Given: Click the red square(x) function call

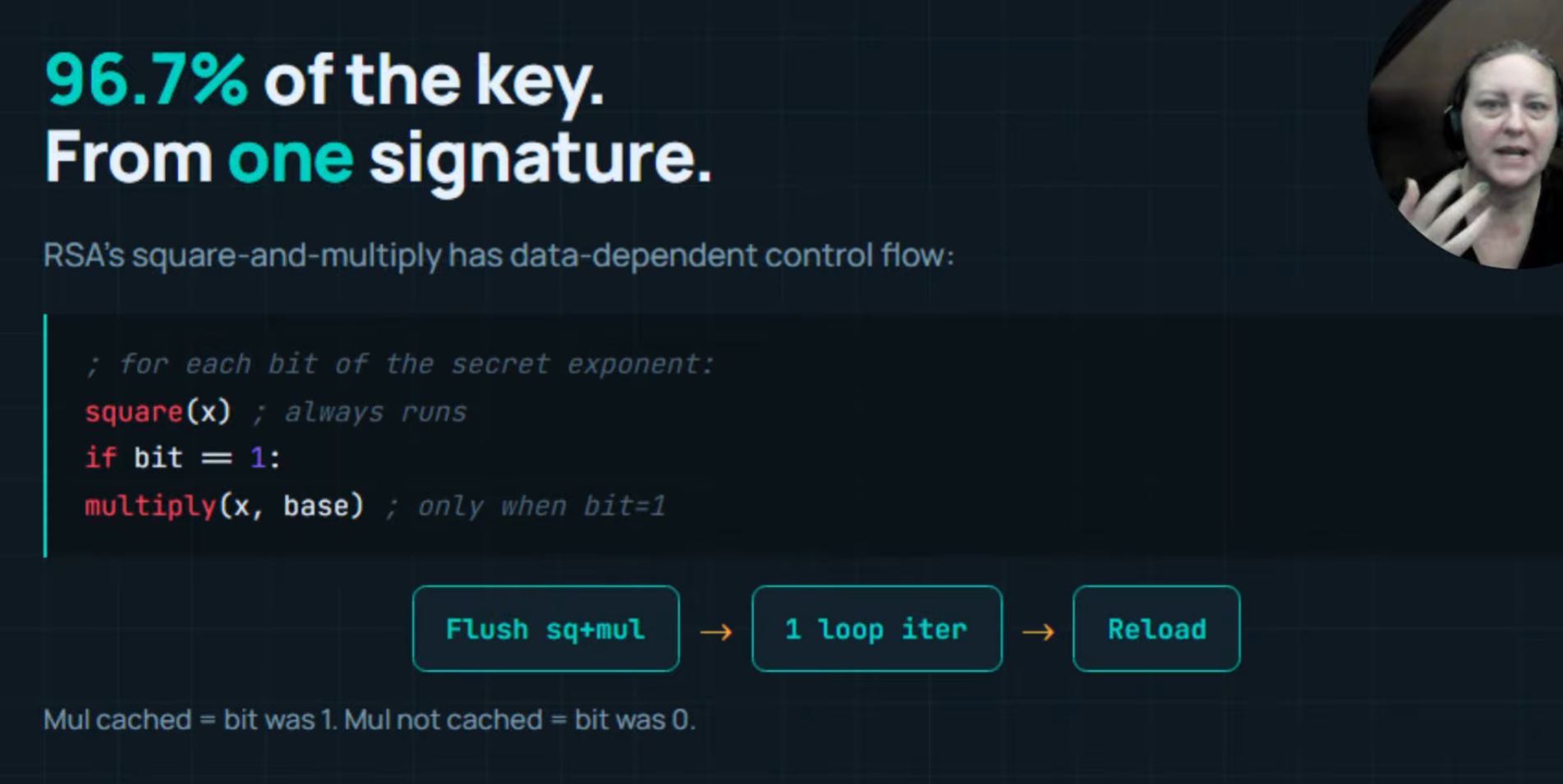Looking at the screenshot, I should click(x=158, y=411).
